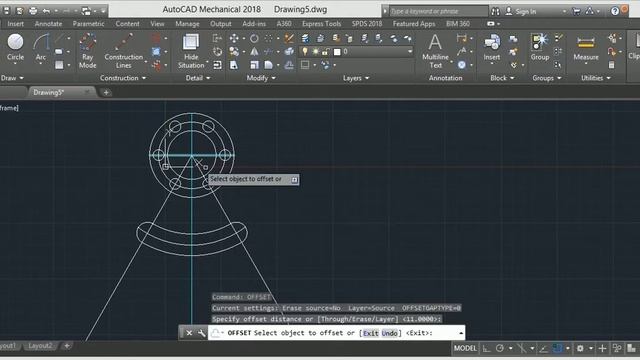Click the Group tool
This screenshot has height=360, width=640.
(540, 48)
